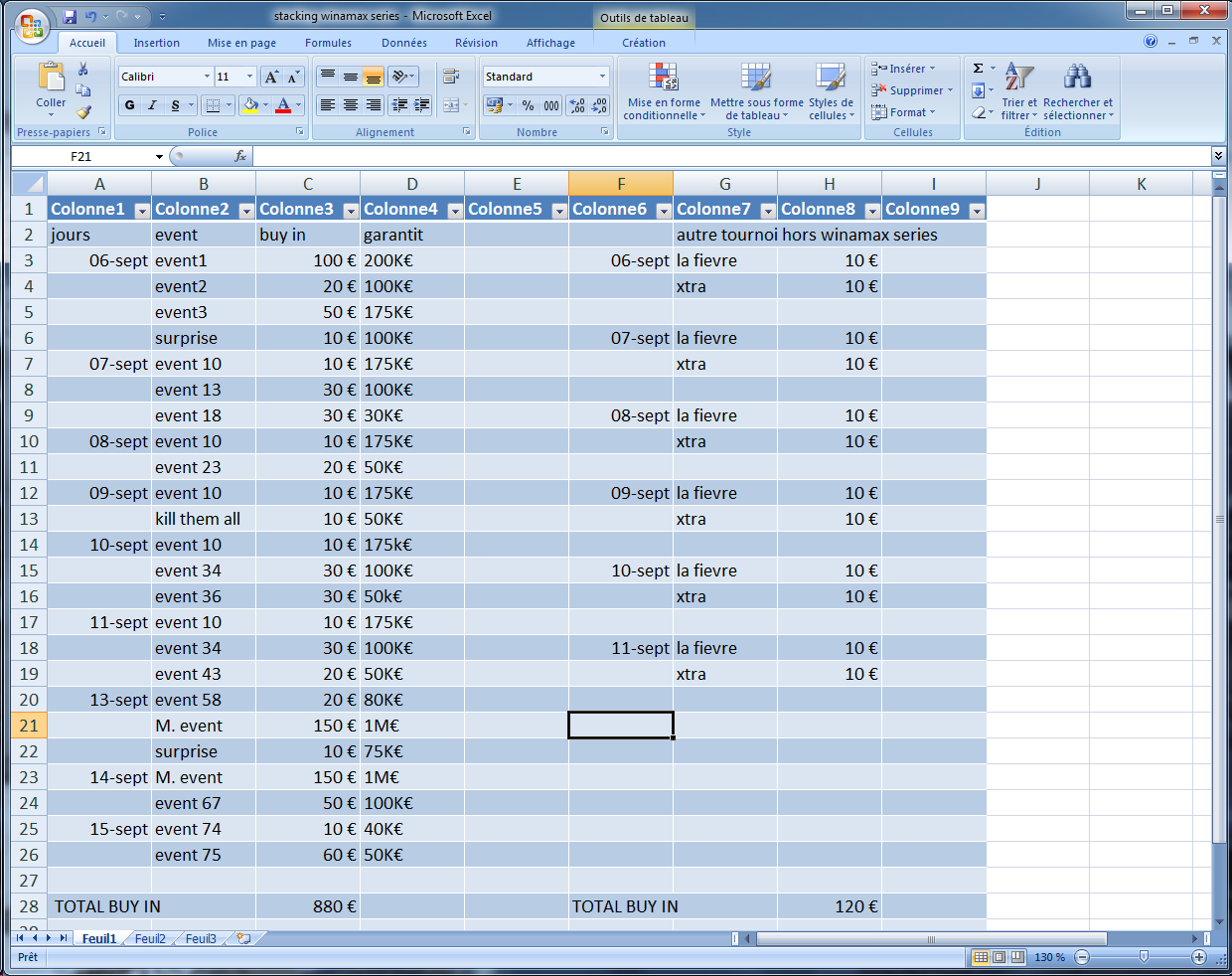Align text to the right
The image size is (1232, 976).
click(x=374, y=104)
